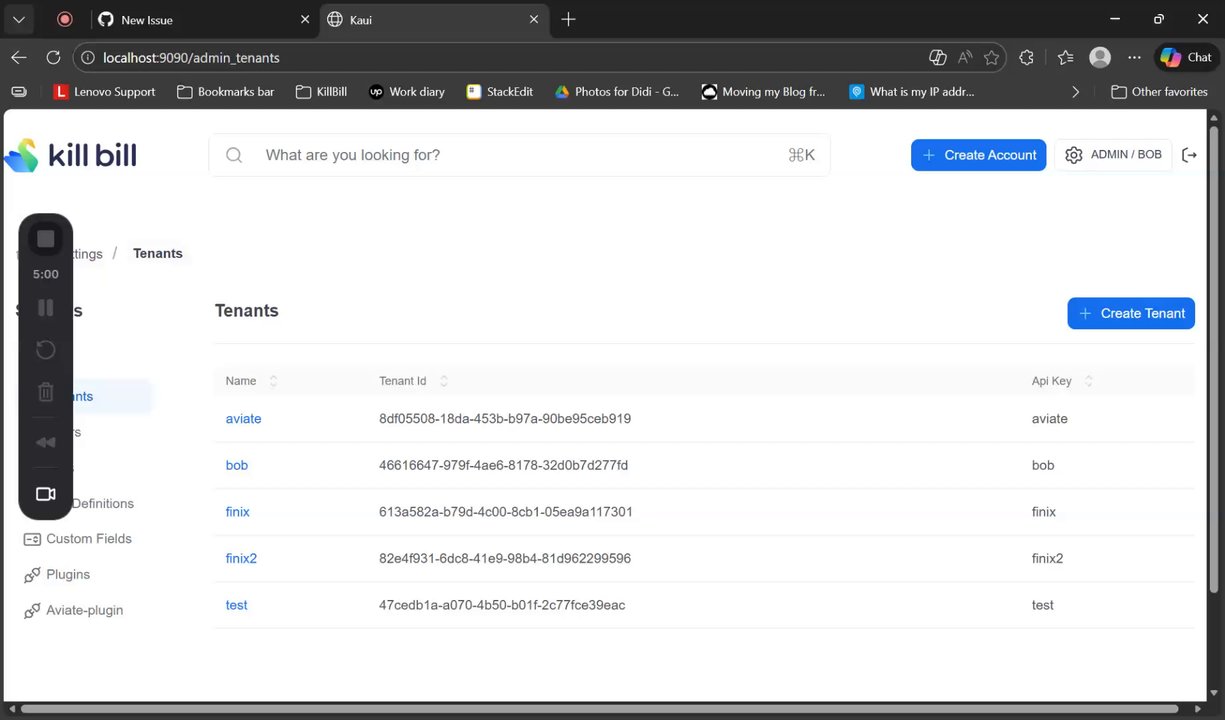Open the Copilot Chat sidebar
Viewport: 1225px width, 720px height.
[x=1186, y=58]
